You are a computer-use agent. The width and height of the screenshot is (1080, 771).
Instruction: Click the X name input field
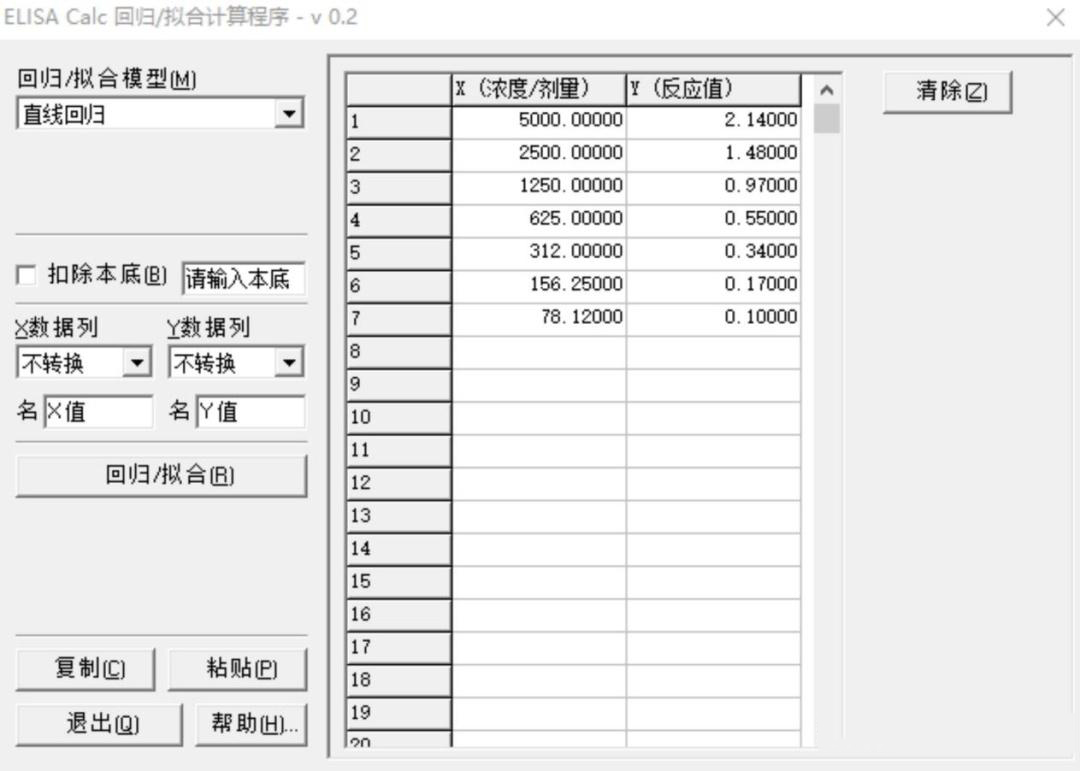[x=99, y=411]
